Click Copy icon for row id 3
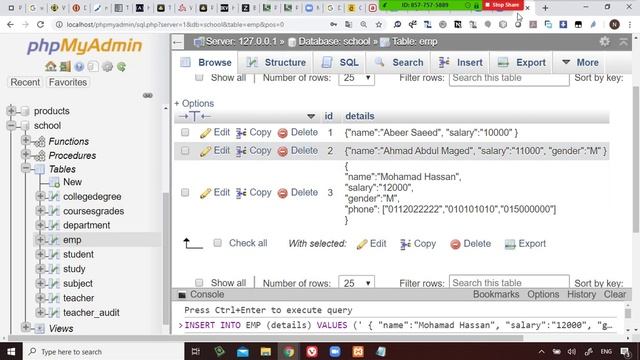The image size is (640, 360). coord(241,193)
